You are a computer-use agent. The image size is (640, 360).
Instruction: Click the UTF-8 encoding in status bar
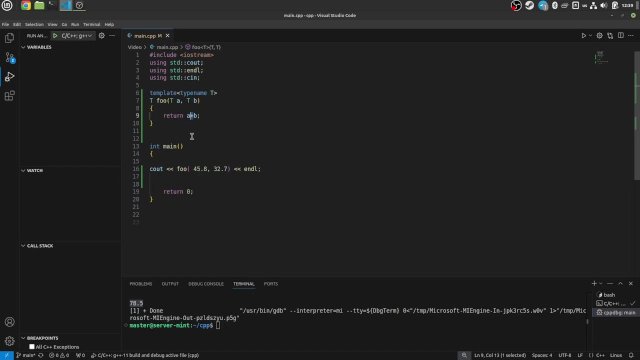pyautogui.click(x=564, y=355)
